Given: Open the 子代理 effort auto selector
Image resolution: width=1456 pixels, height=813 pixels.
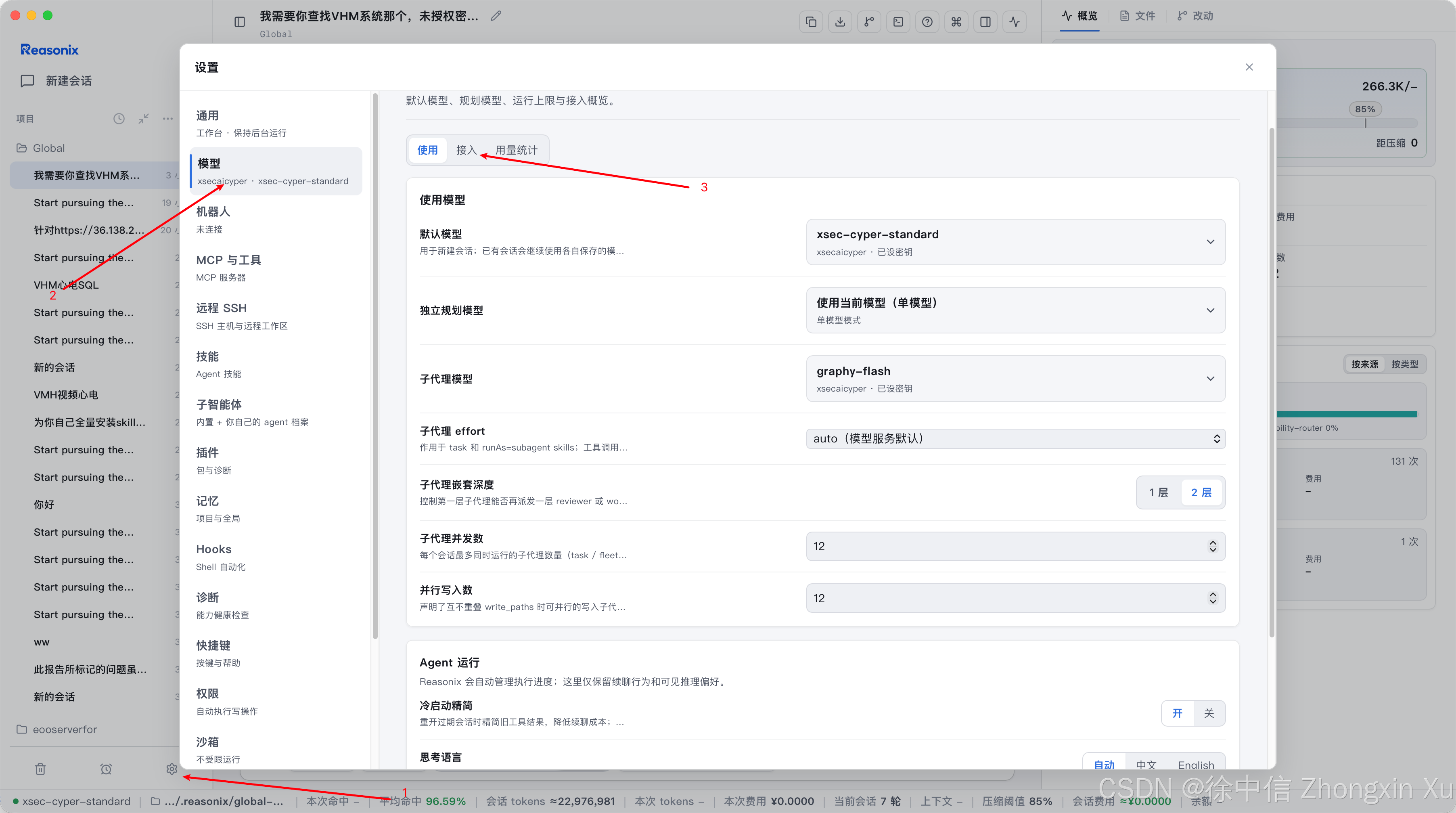Looking at the screenshot, I should pyautogui.click(x=1016, y=439).
